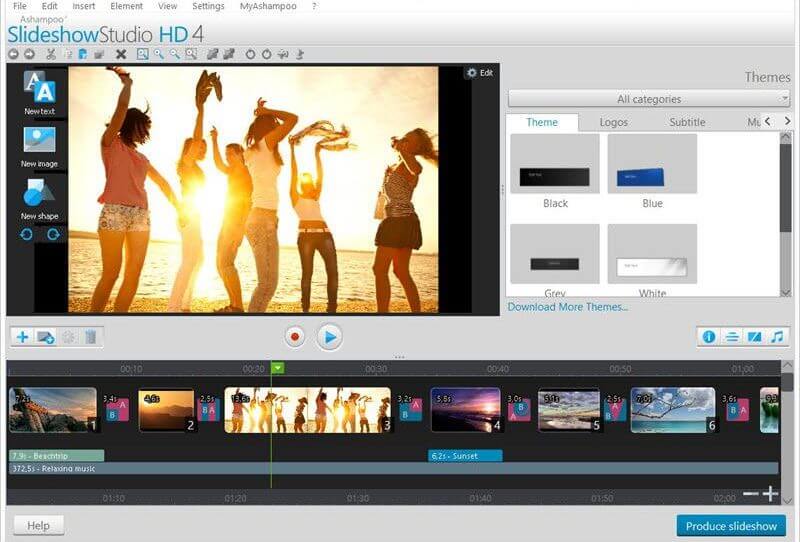800x542 pixels.
Task: Open the Element menu
Action: pos(127,6)
